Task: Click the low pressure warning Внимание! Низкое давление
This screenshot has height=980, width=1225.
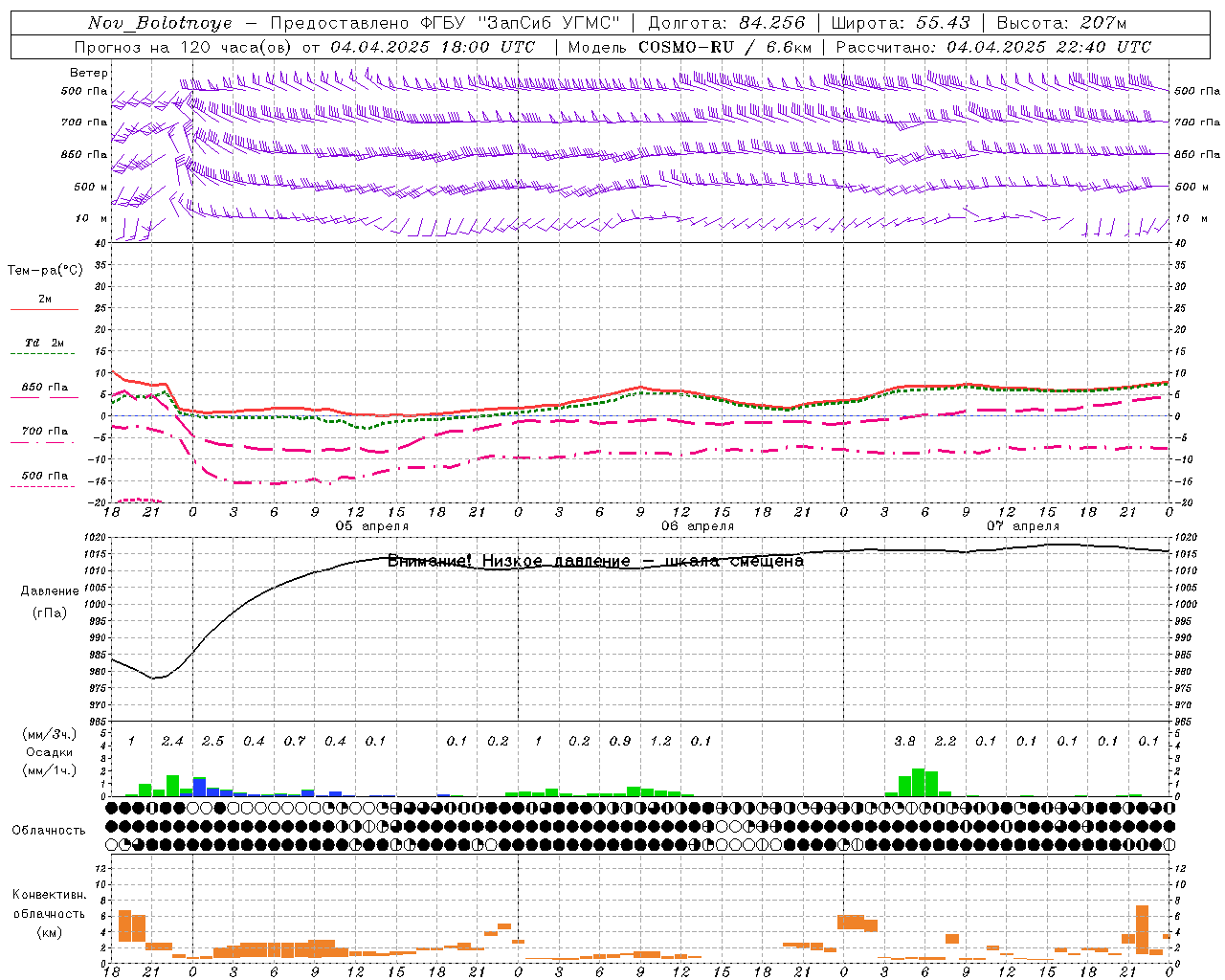Action: pos(508,562)
